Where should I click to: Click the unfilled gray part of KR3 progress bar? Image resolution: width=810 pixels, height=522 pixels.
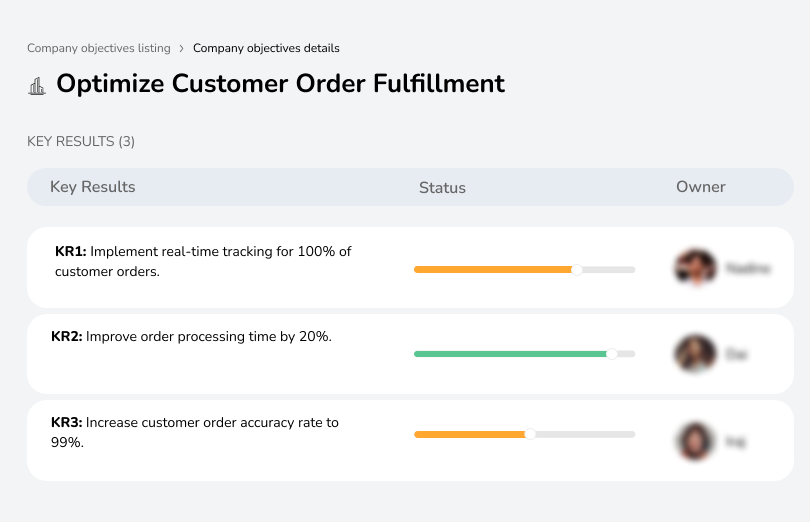coord(585,434)
